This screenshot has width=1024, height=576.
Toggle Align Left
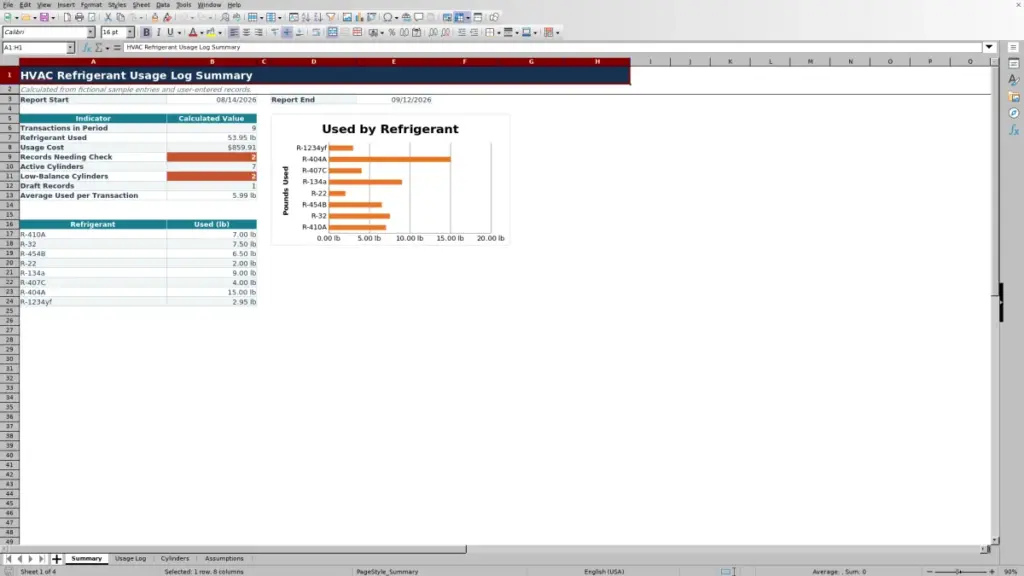234,32
